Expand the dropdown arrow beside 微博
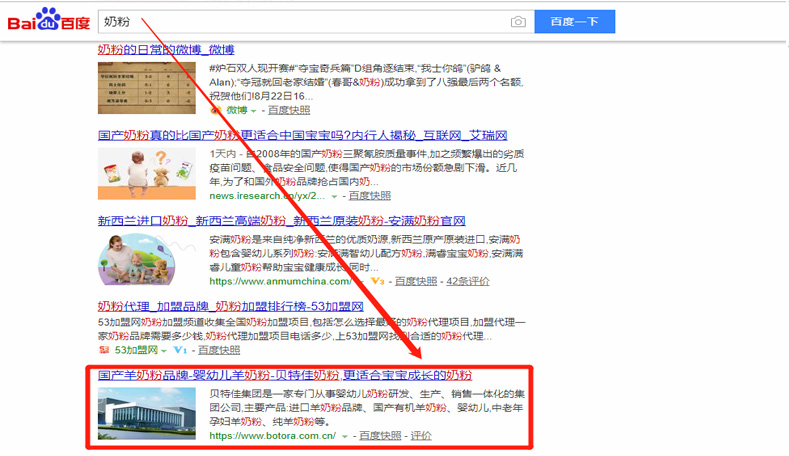The width and height of the screenshot is (789, 456). [254, 111]
